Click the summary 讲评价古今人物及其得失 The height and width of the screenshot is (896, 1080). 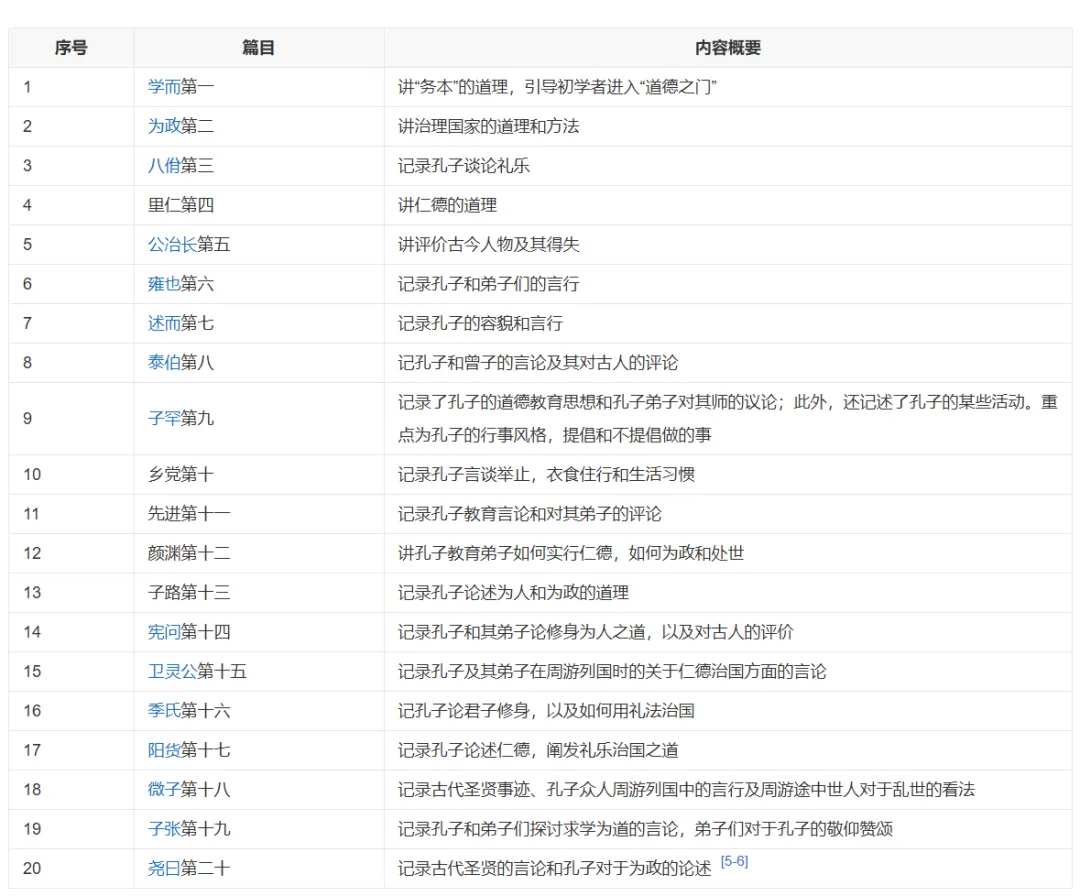pyautogui.click(x=488, y=244)
